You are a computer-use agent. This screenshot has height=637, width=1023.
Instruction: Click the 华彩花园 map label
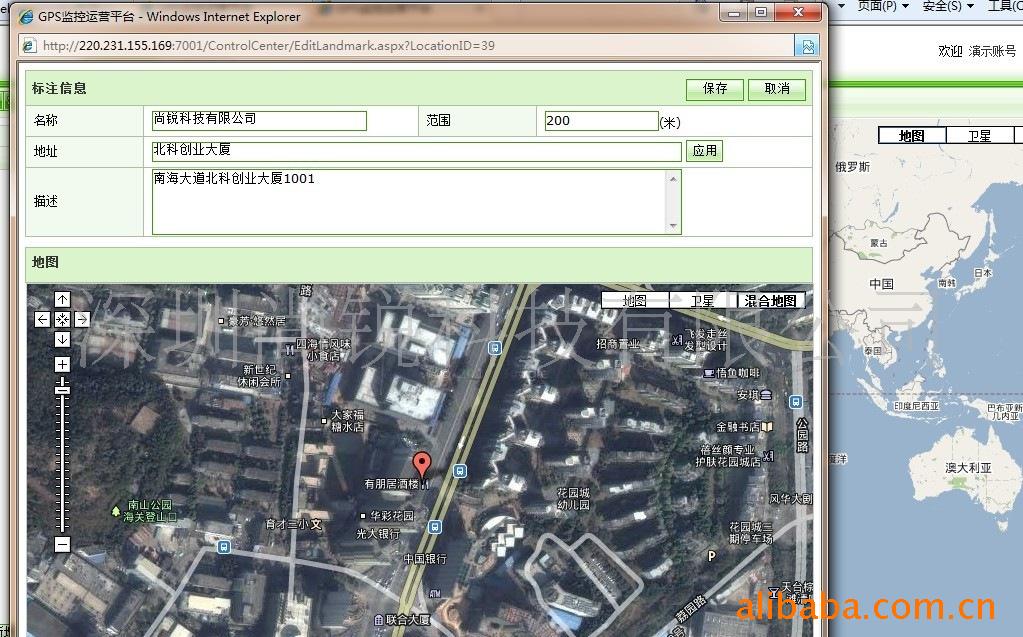point(392,516)
